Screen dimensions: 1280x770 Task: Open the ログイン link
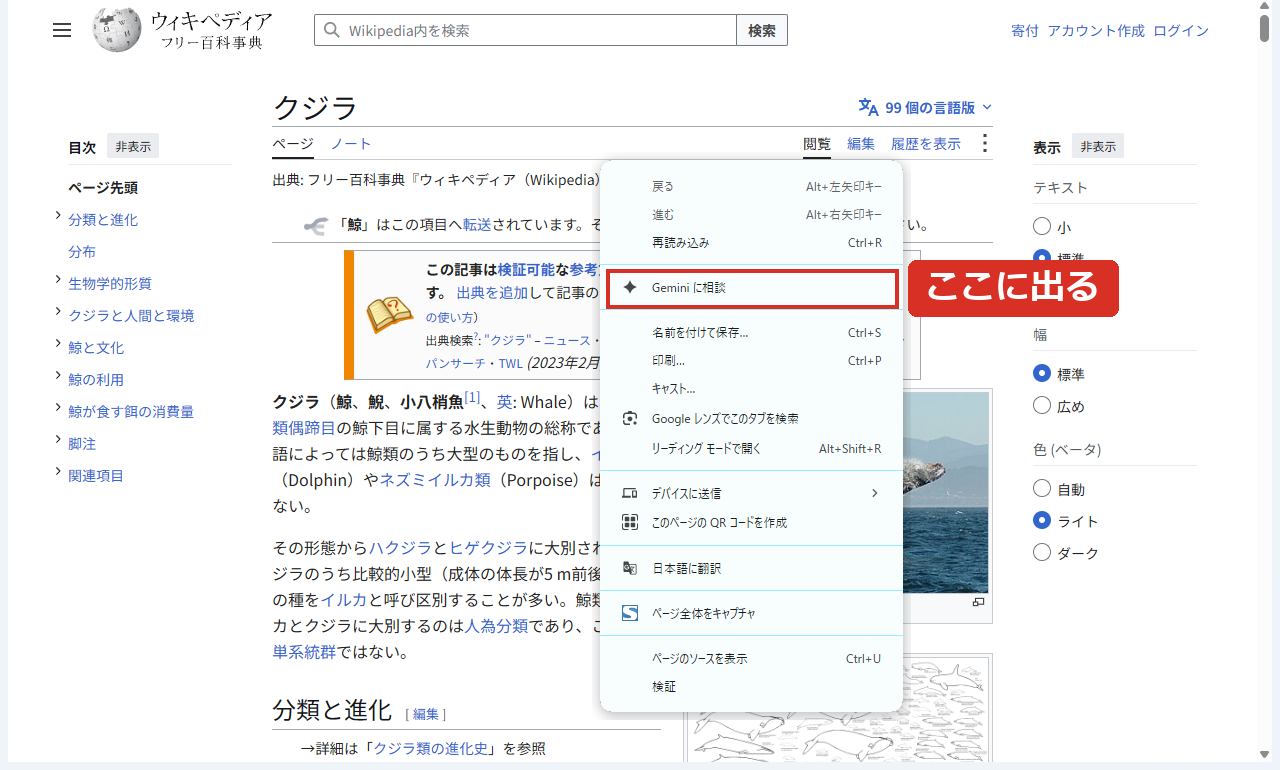point(1181,30)
